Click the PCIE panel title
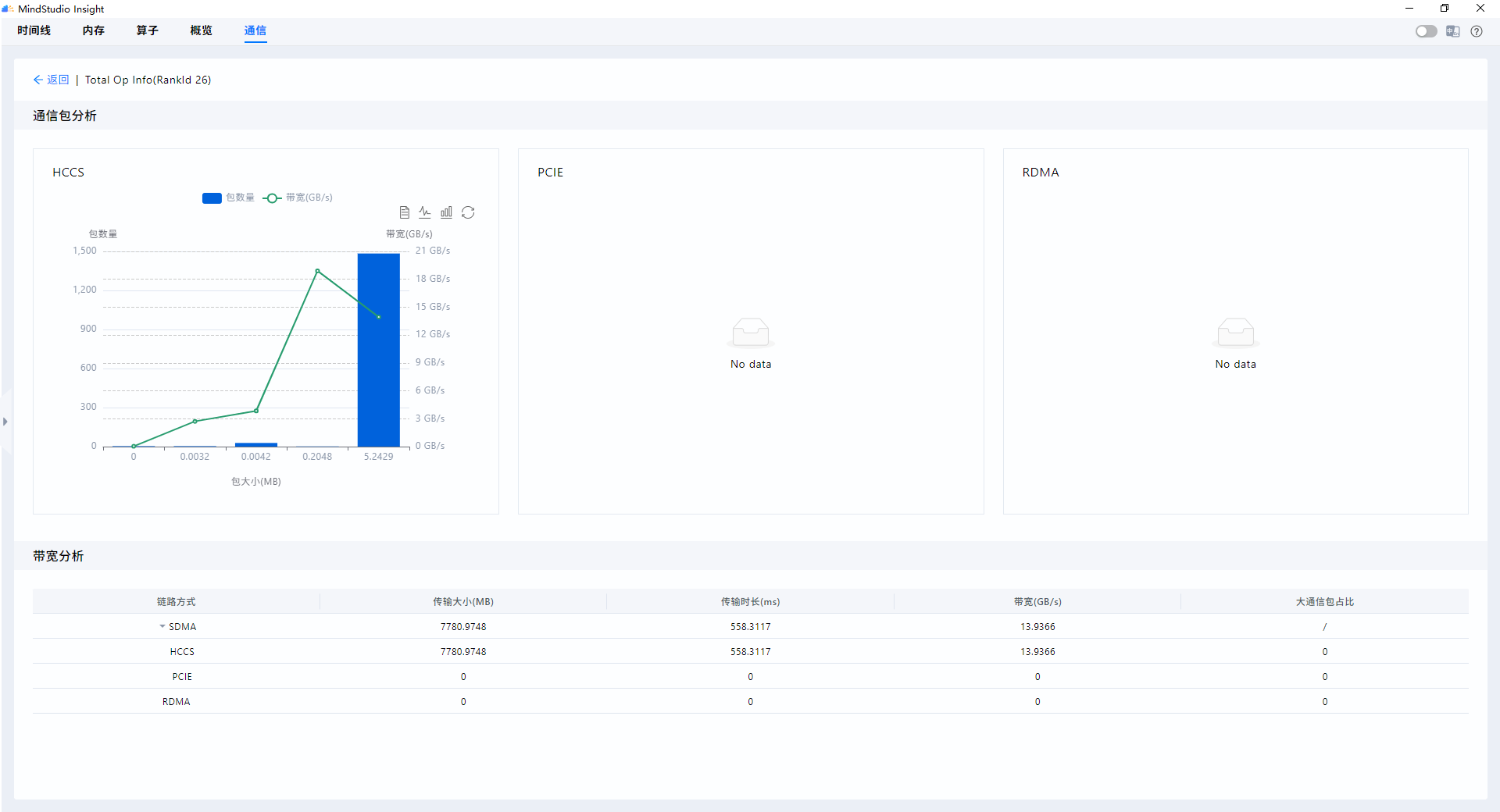 [x=551, y=172]
